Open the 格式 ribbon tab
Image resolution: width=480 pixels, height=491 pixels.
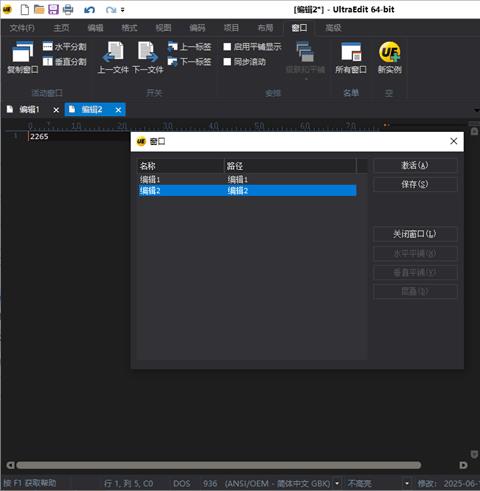point(129,28)
